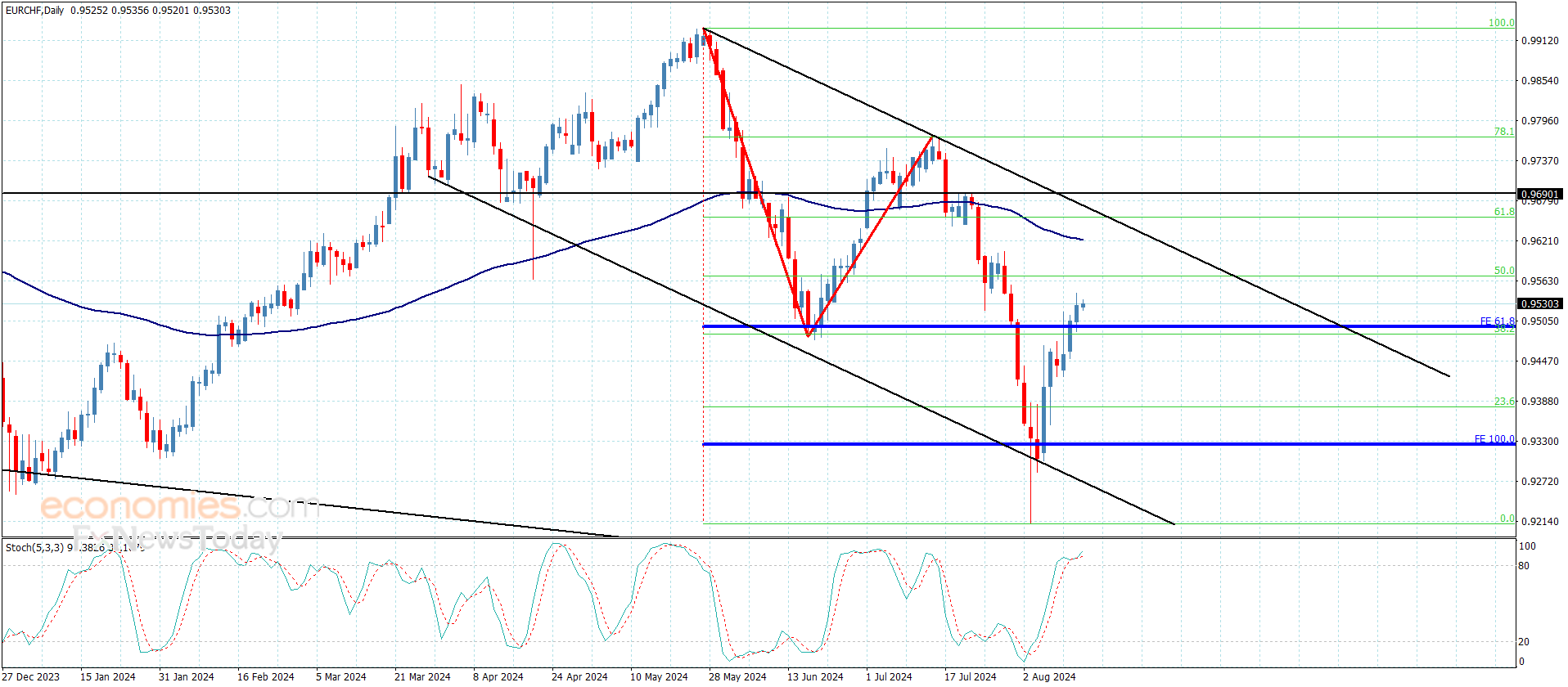Click the 10 May 2024 date label
This screenshot has width=1568, height=687.
[659, 676]
